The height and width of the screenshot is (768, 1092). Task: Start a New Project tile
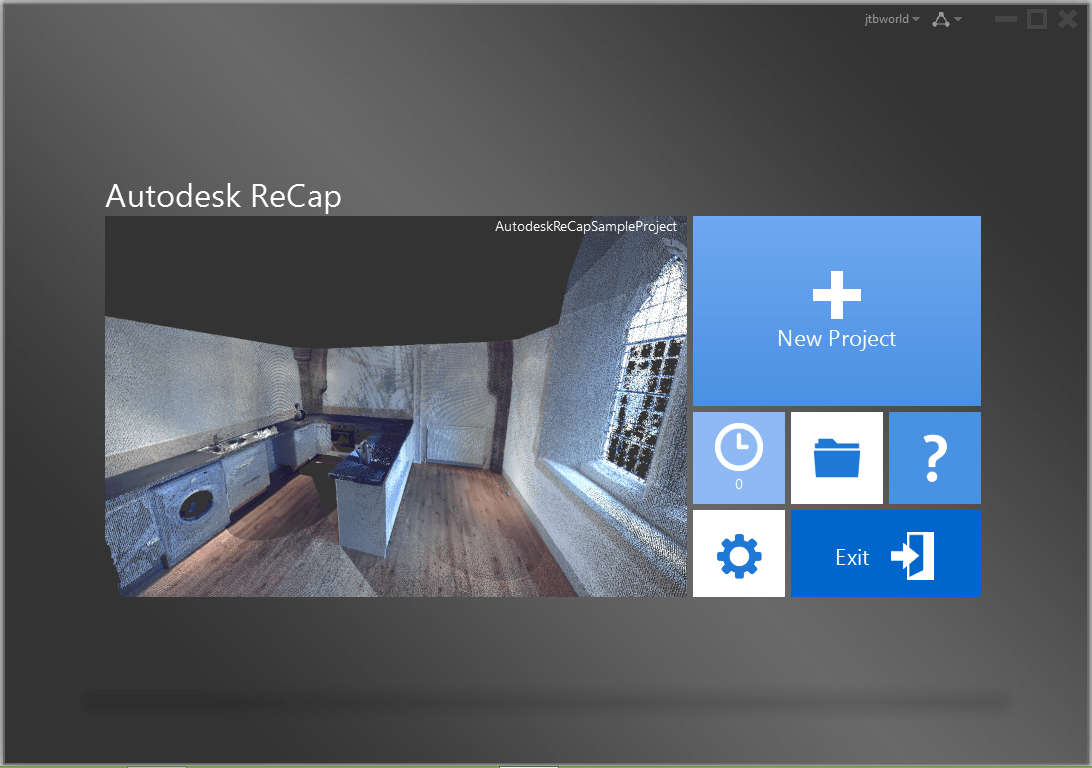836,311
